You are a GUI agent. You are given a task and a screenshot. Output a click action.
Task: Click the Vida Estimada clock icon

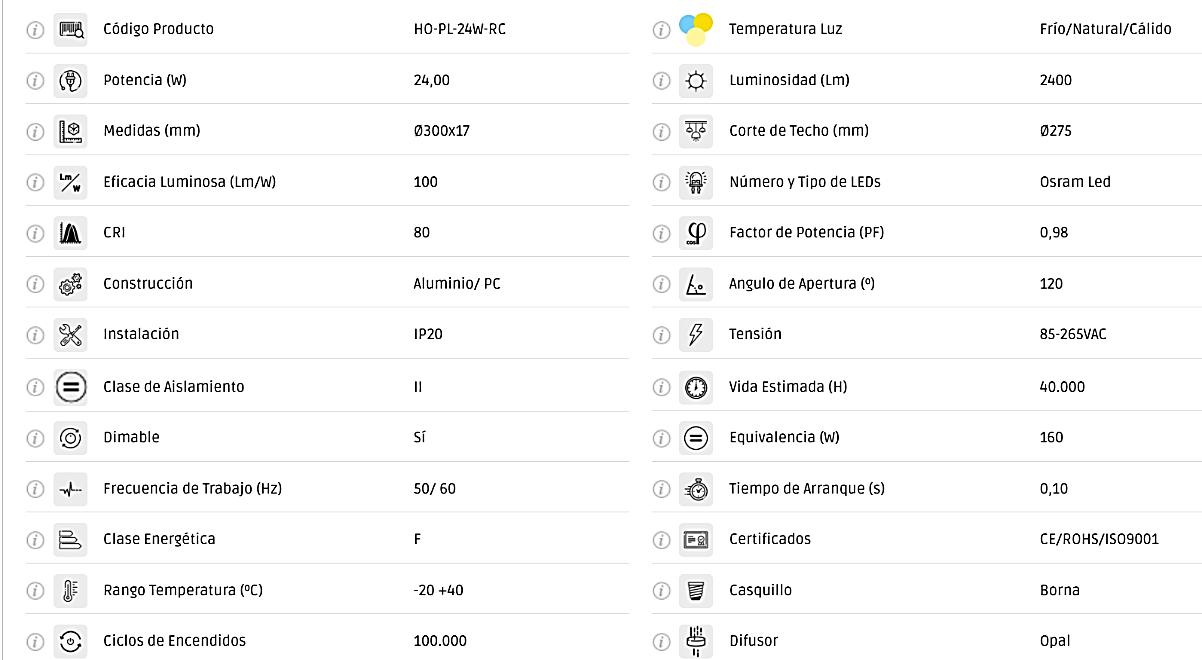coord(696,386)
